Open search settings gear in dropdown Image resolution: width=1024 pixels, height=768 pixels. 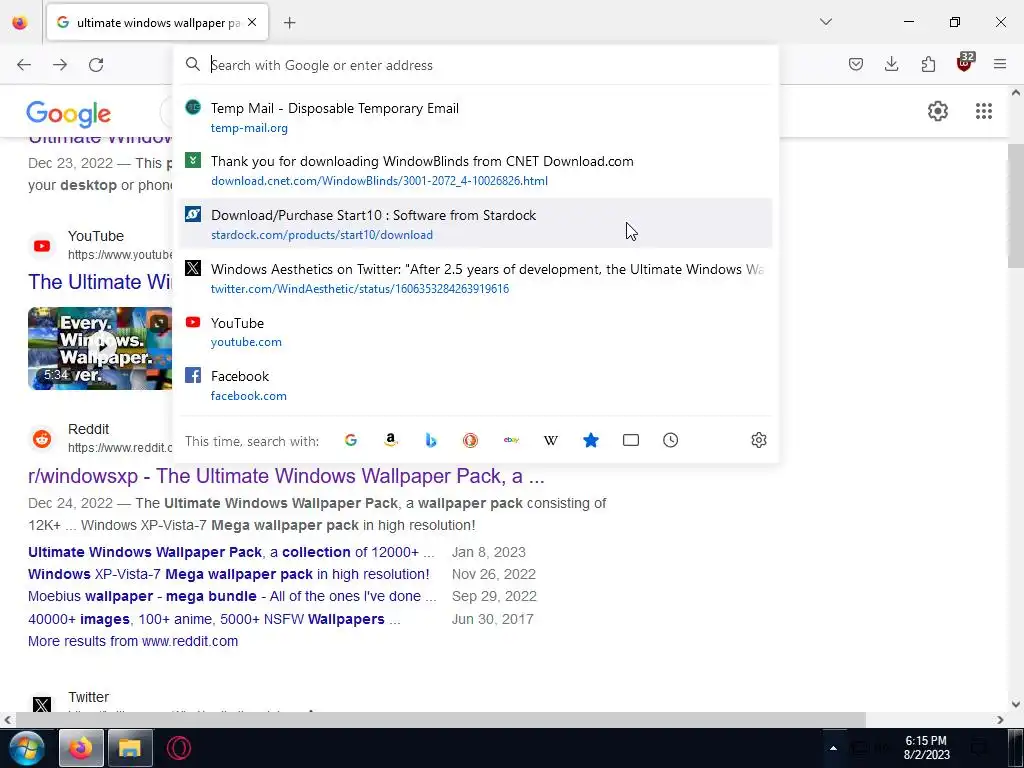click(x=758, y=440)
